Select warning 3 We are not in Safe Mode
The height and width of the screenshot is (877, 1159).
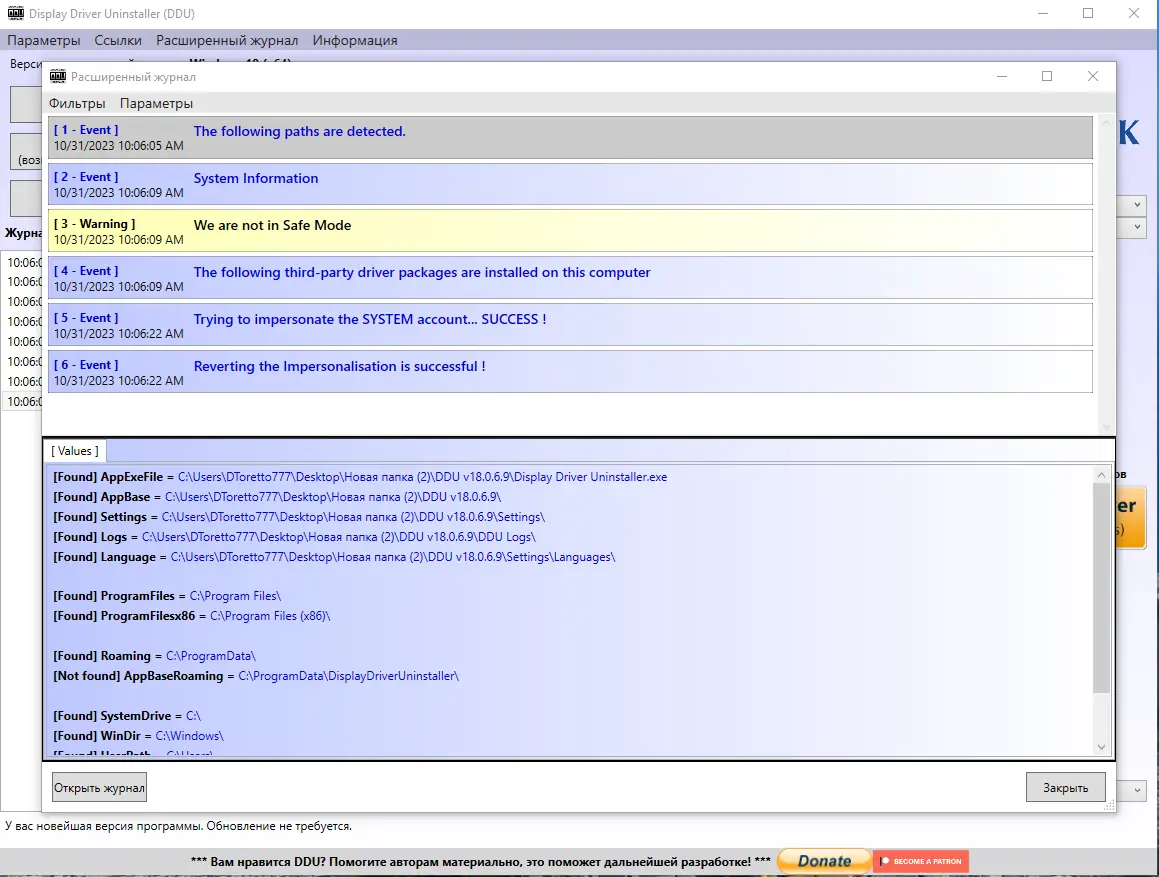(x=570, y=231)
